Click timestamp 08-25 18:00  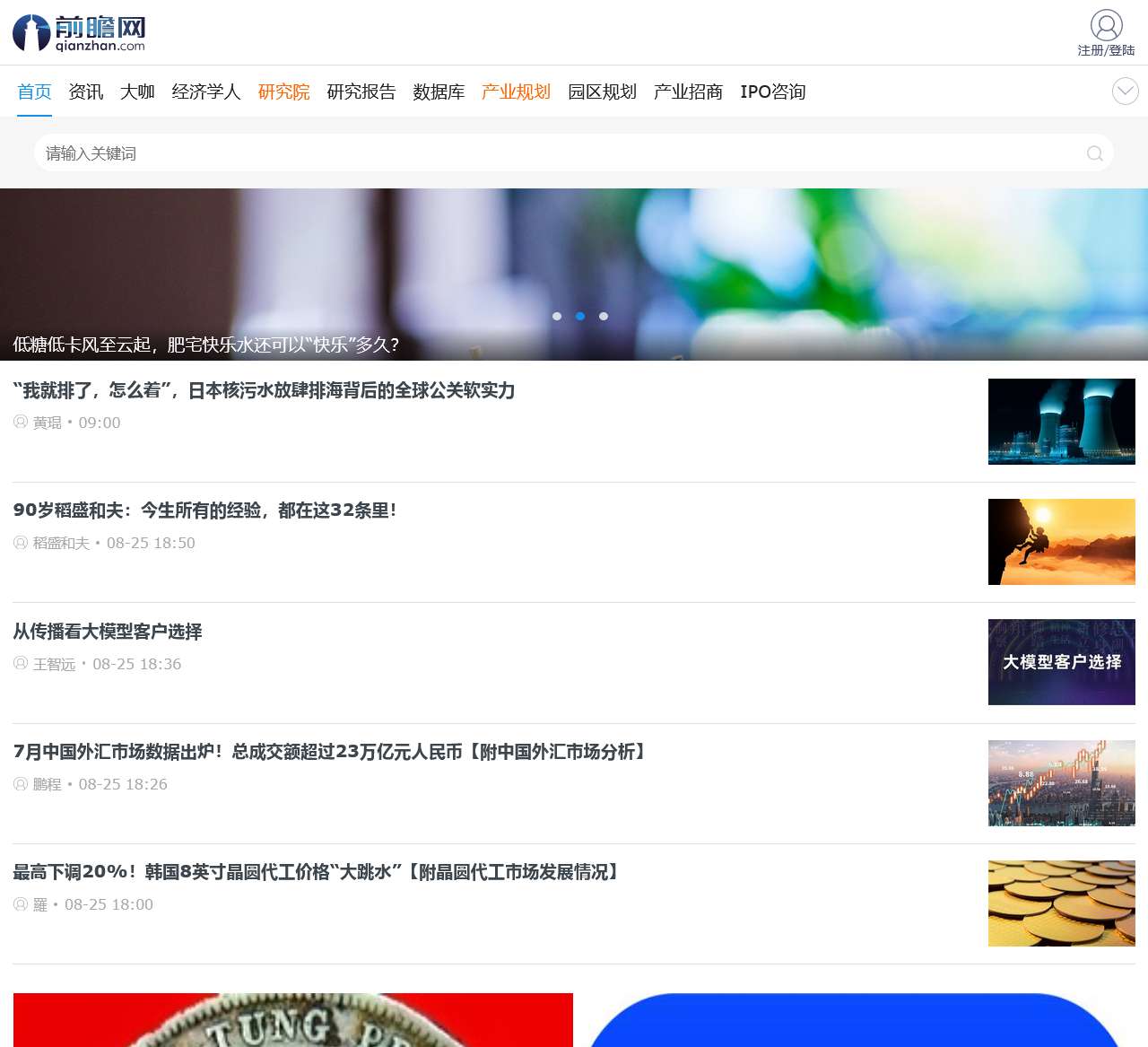pyautogui.click(x=109, y=904)
